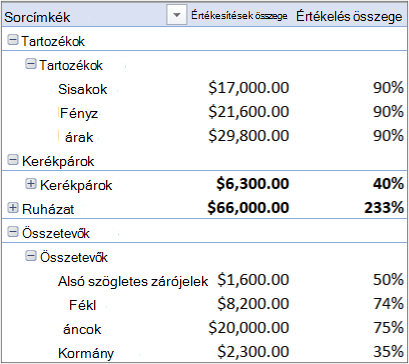The height and width of the screenshot is (364, 409).
Task: Select the Sorcímkék header cell
Action: [x=37, y=17]
